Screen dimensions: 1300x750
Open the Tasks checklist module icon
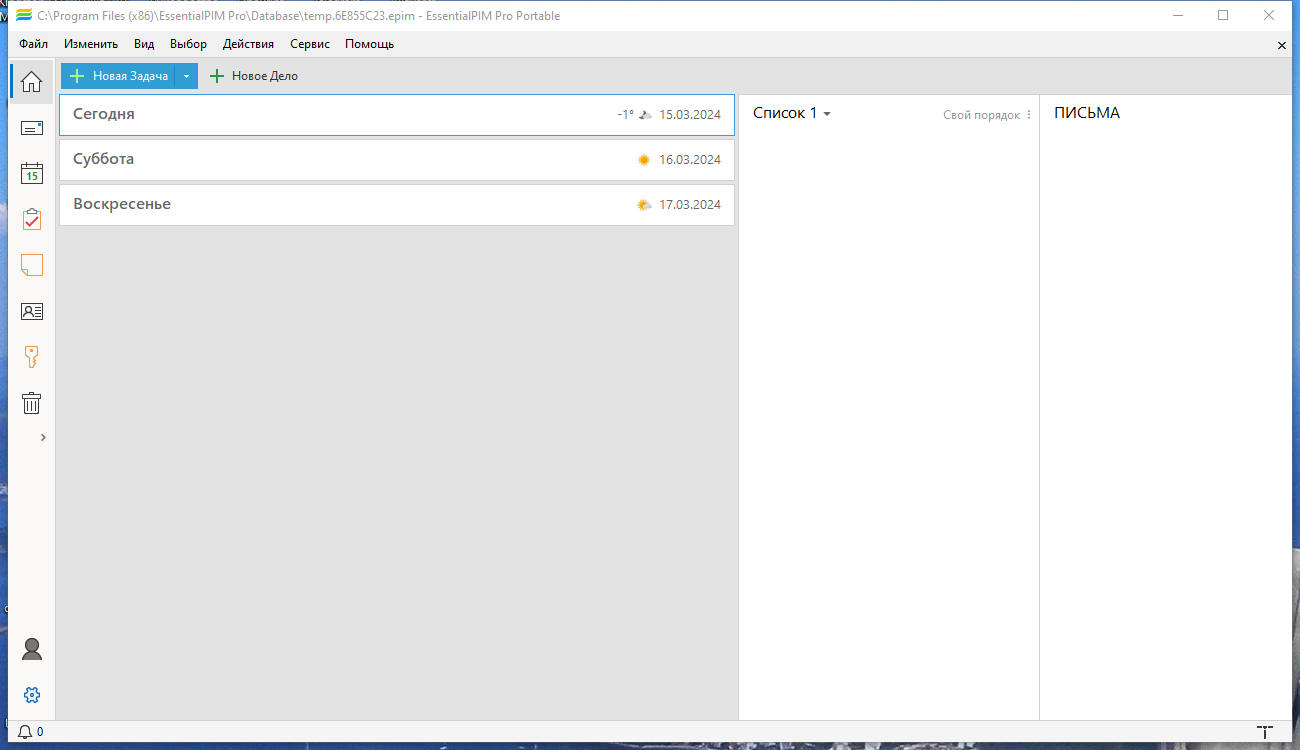pos(32,219)
